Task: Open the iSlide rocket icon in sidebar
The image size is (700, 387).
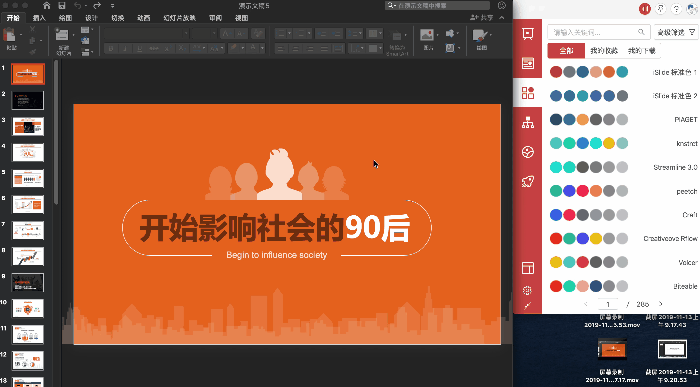Action: click(x=528, y=182)
